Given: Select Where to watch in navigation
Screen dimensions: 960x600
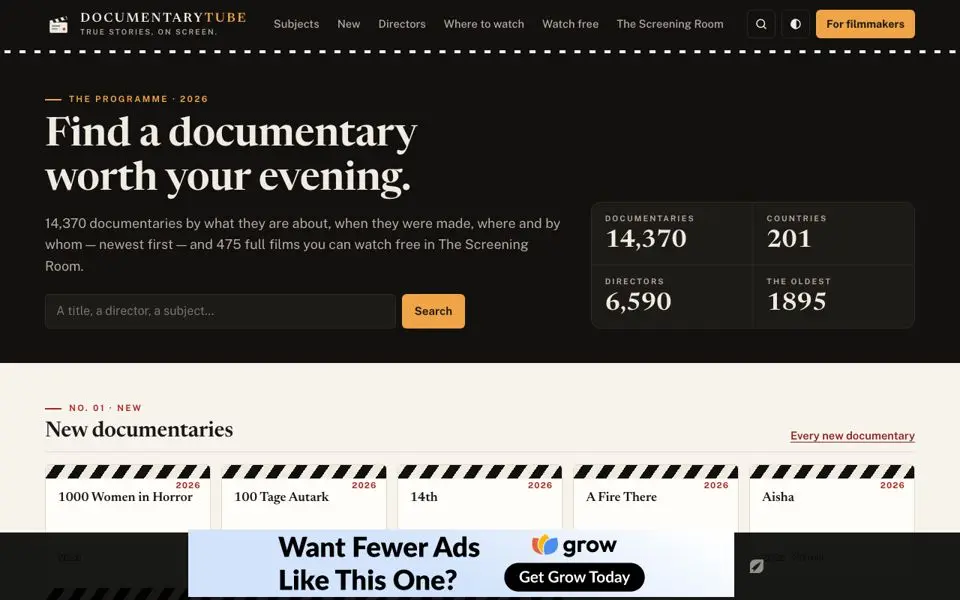Looking at the screenshot, I should click(x=484, y=24).
